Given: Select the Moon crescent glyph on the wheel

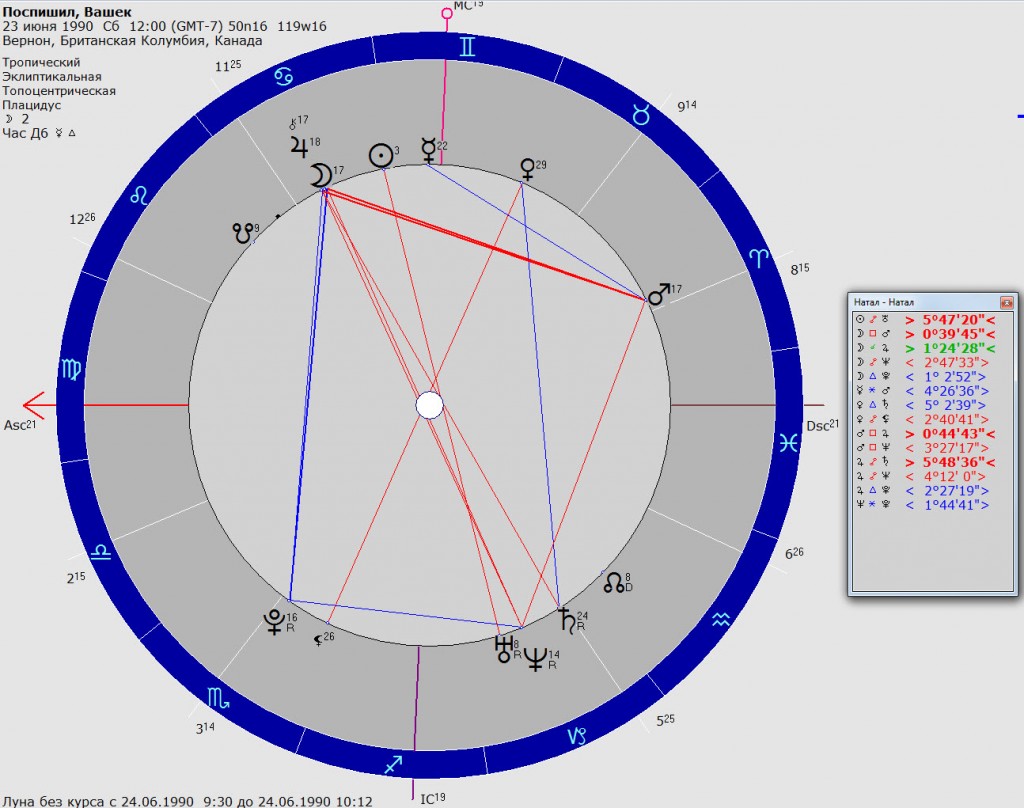Looking at the screenshot, I should (x=320, y=175).
